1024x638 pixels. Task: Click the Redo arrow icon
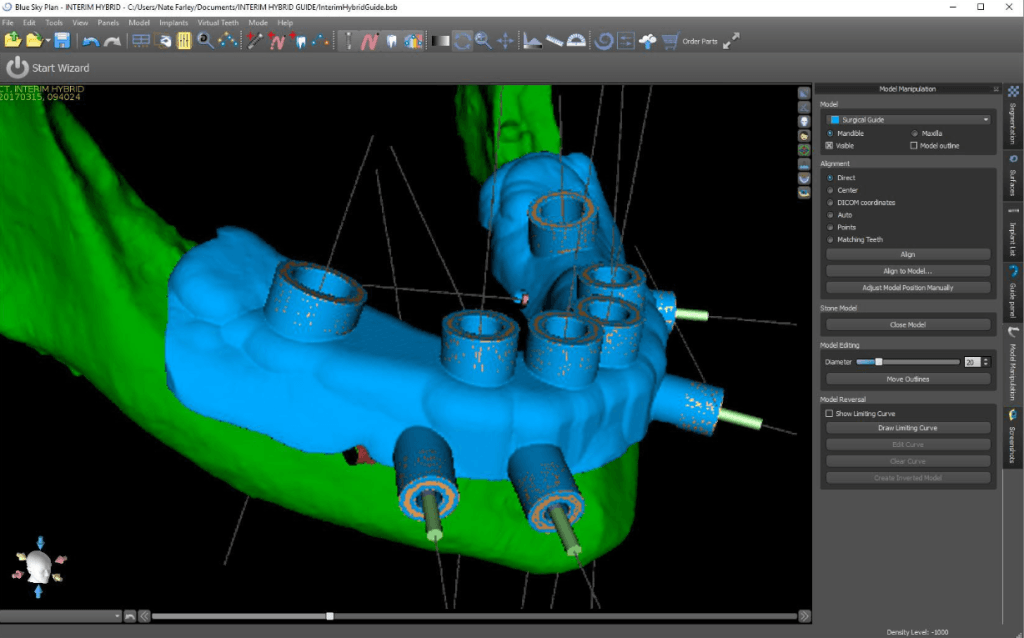click(112, 41)
